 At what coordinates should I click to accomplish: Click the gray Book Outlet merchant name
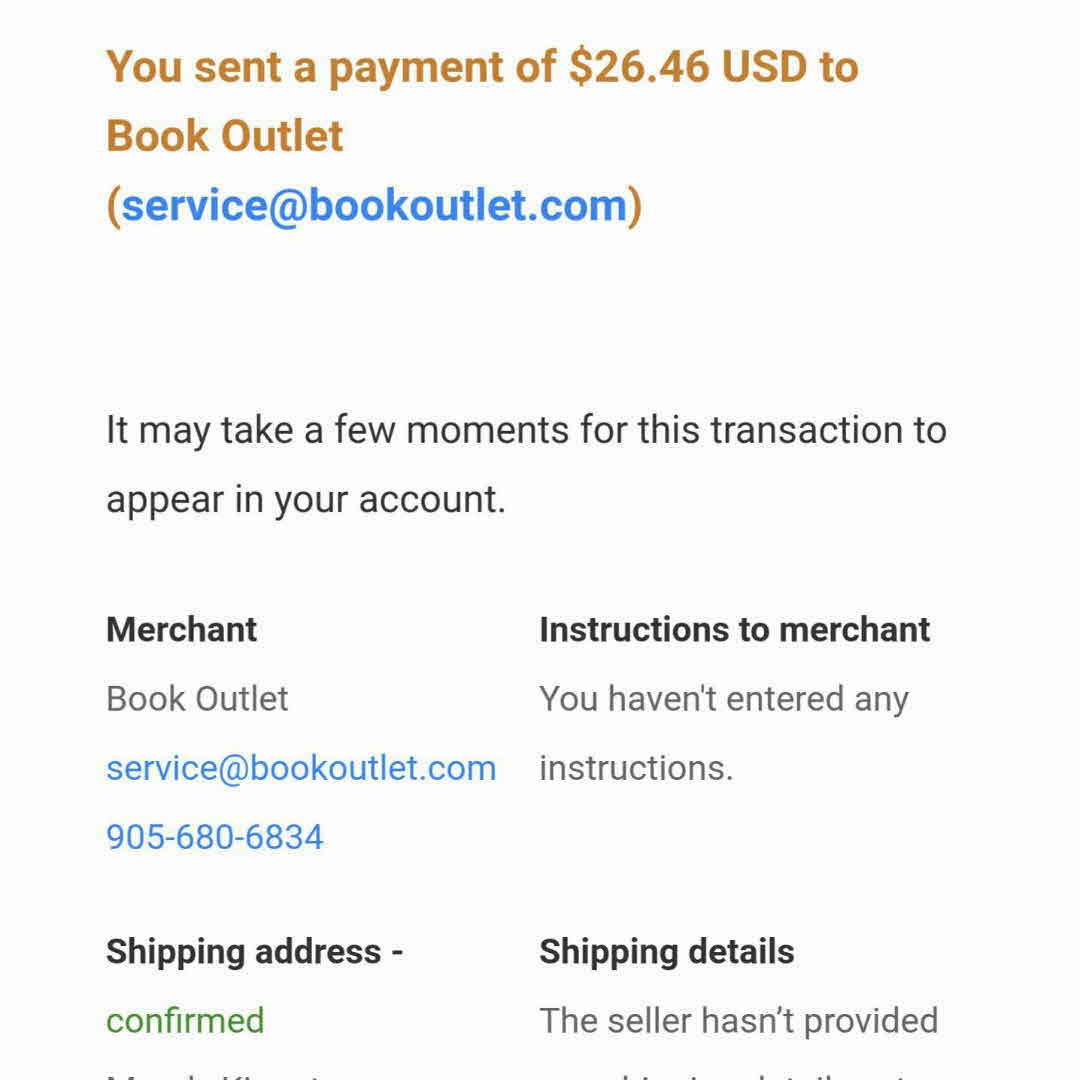[197, 699]
